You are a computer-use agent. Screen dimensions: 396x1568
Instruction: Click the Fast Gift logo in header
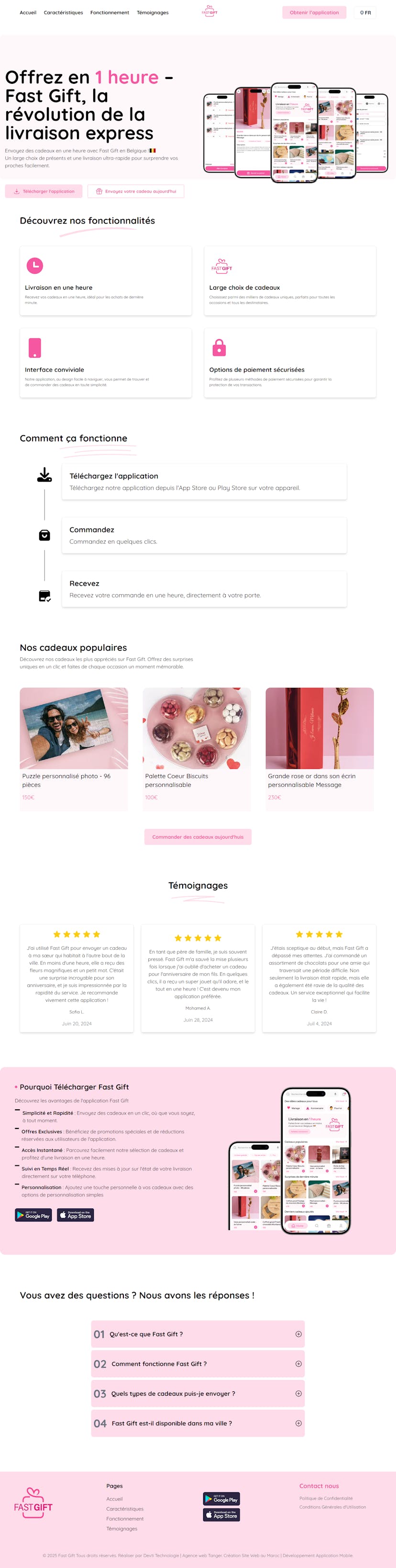209,11
